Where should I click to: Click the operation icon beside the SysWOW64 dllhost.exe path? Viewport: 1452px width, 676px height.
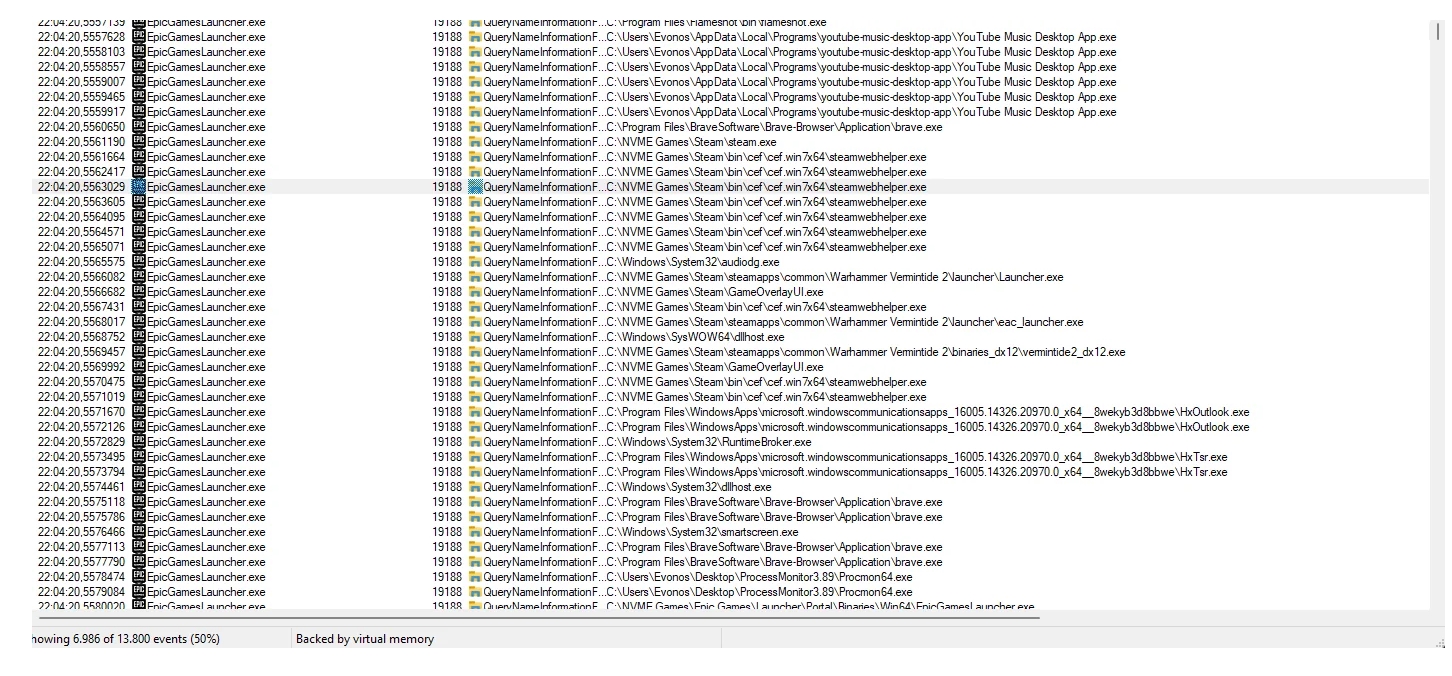tap(475, 337)
